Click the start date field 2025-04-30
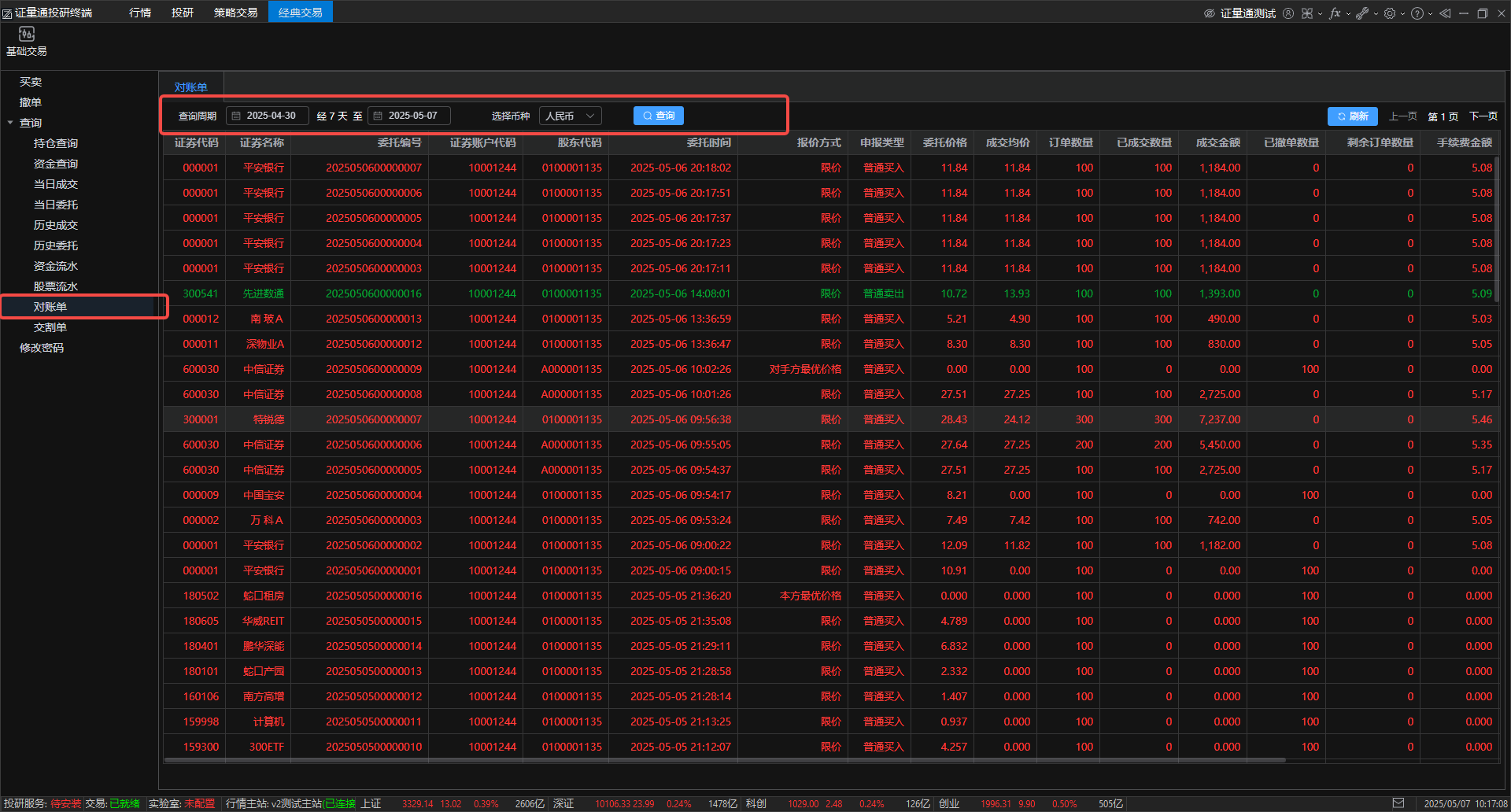The width and height of the screenshot is (1511, 812). point(268,116)
